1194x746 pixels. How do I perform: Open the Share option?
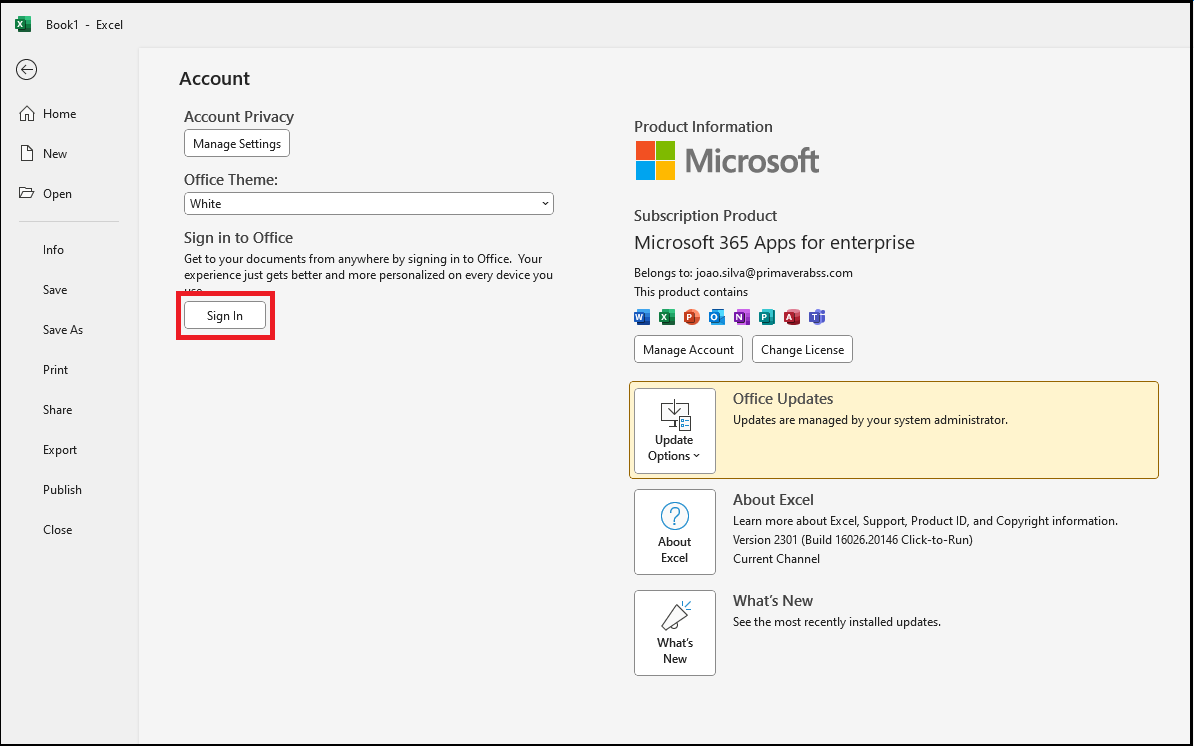[58, 410]
